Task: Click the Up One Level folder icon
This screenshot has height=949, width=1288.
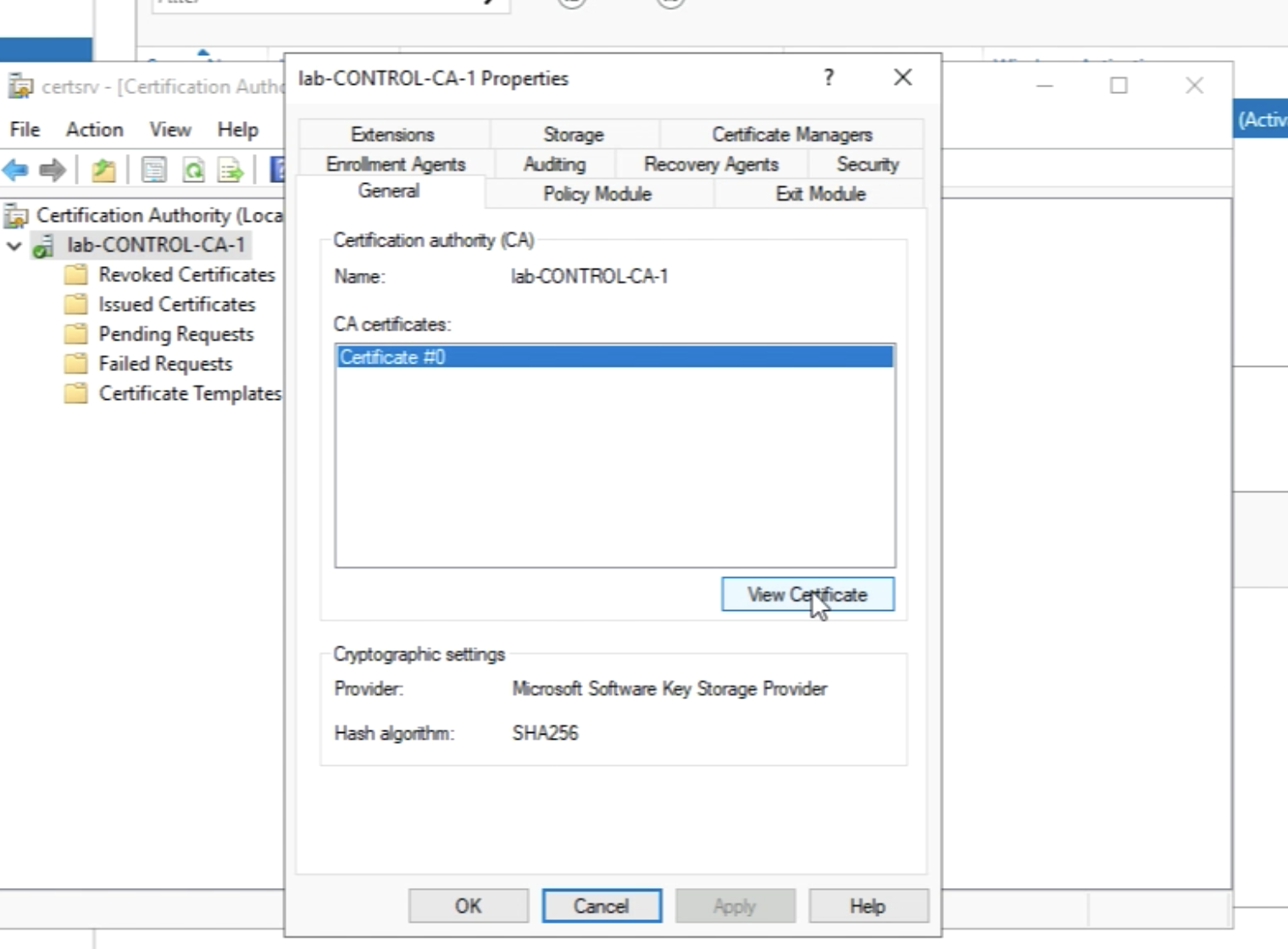Action: tap(103, 170)
